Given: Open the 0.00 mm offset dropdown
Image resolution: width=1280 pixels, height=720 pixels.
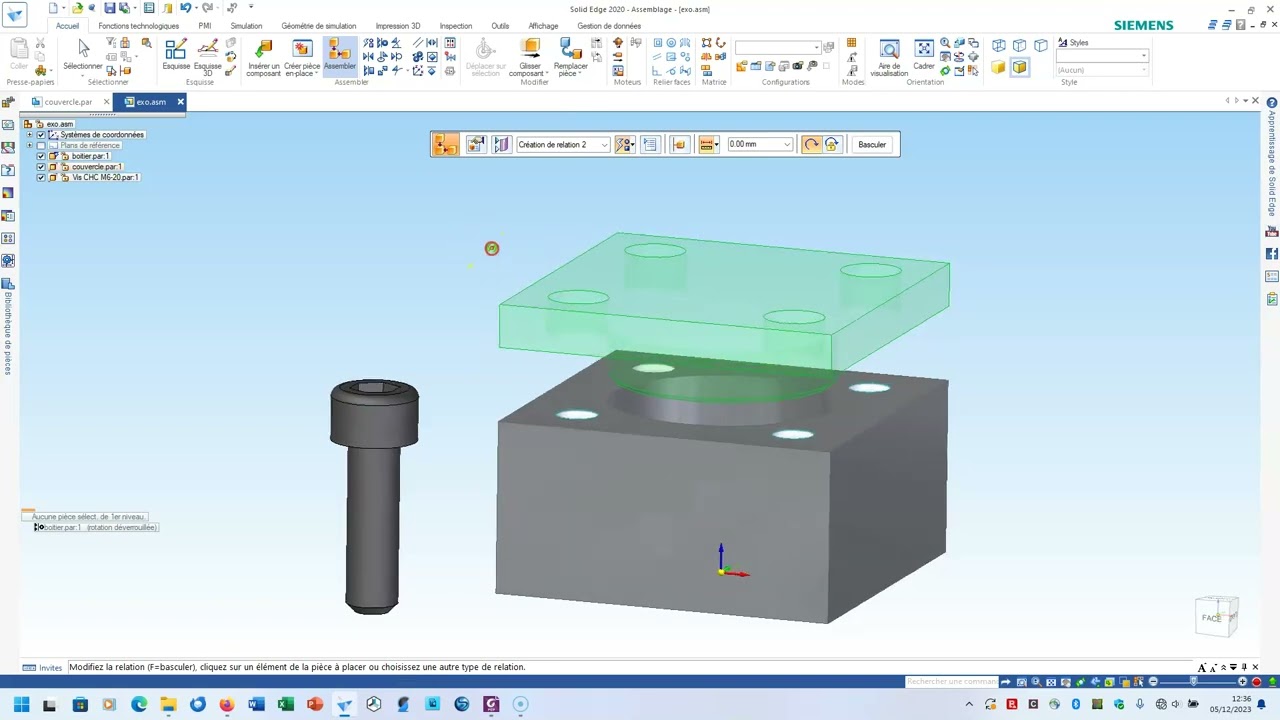Looking at the screenshot, I should coord(787,145).
